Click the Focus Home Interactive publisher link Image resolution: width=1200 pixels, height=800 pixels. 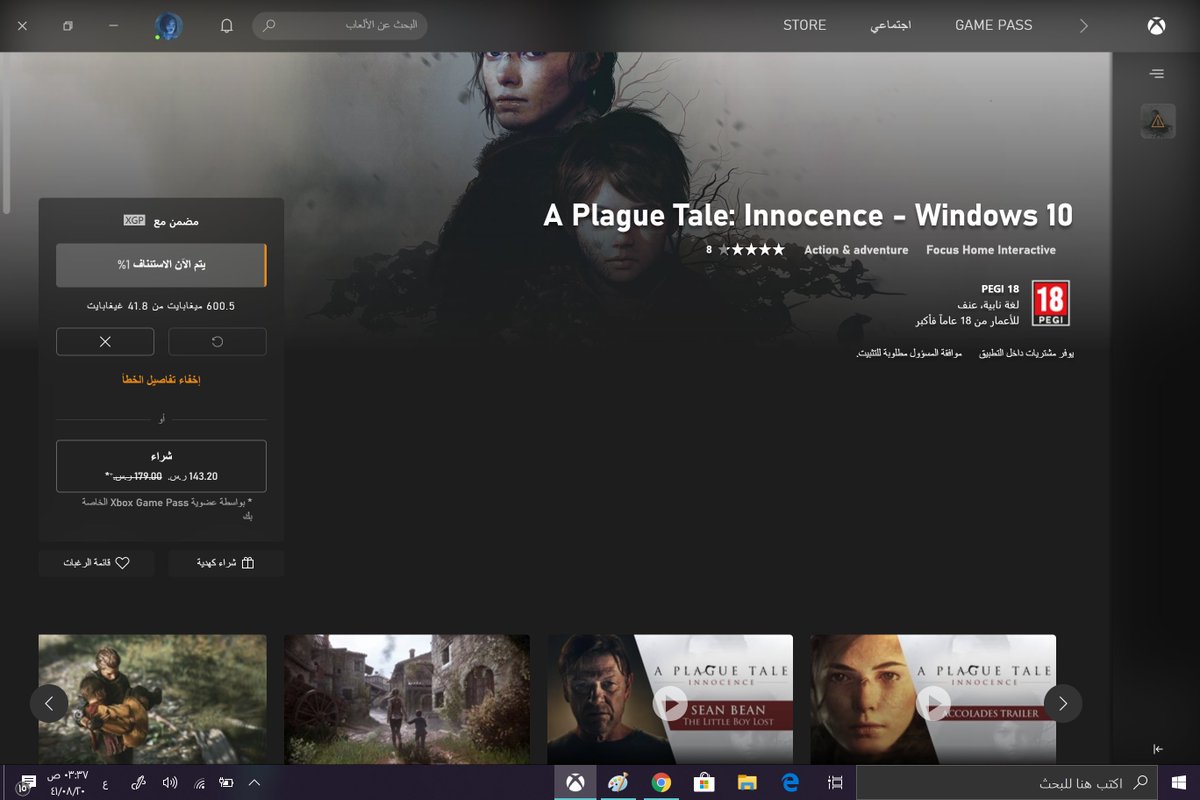coord(991,250)
